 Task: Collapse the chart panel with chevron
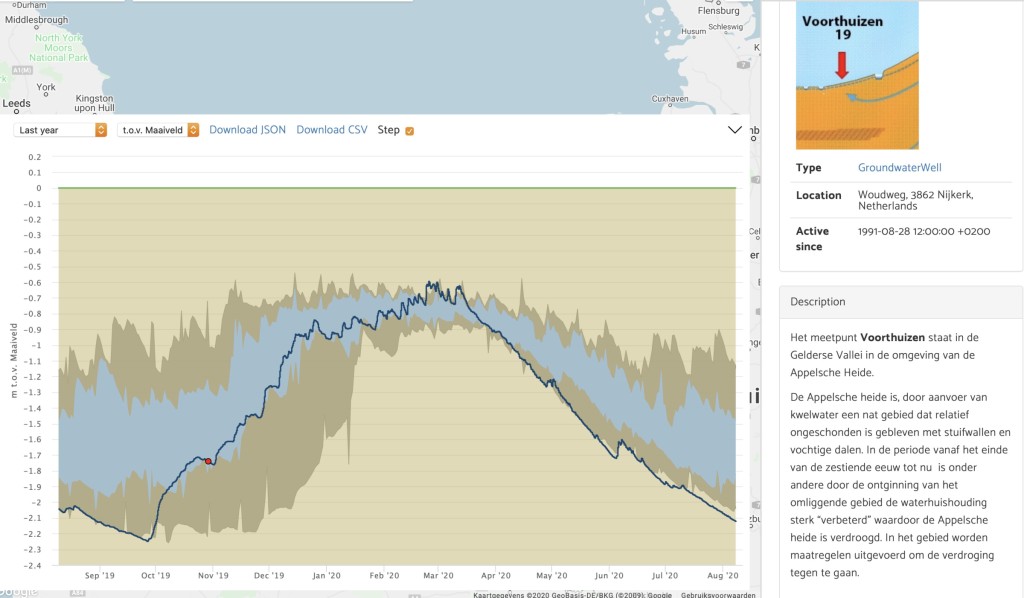735,130
